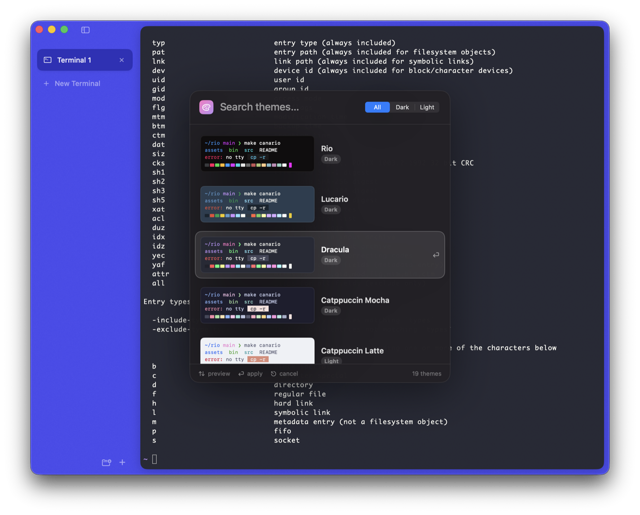Click the 'socket' line in terminal
The height and width of the screenshot is (515, 640).
[287, 440]
